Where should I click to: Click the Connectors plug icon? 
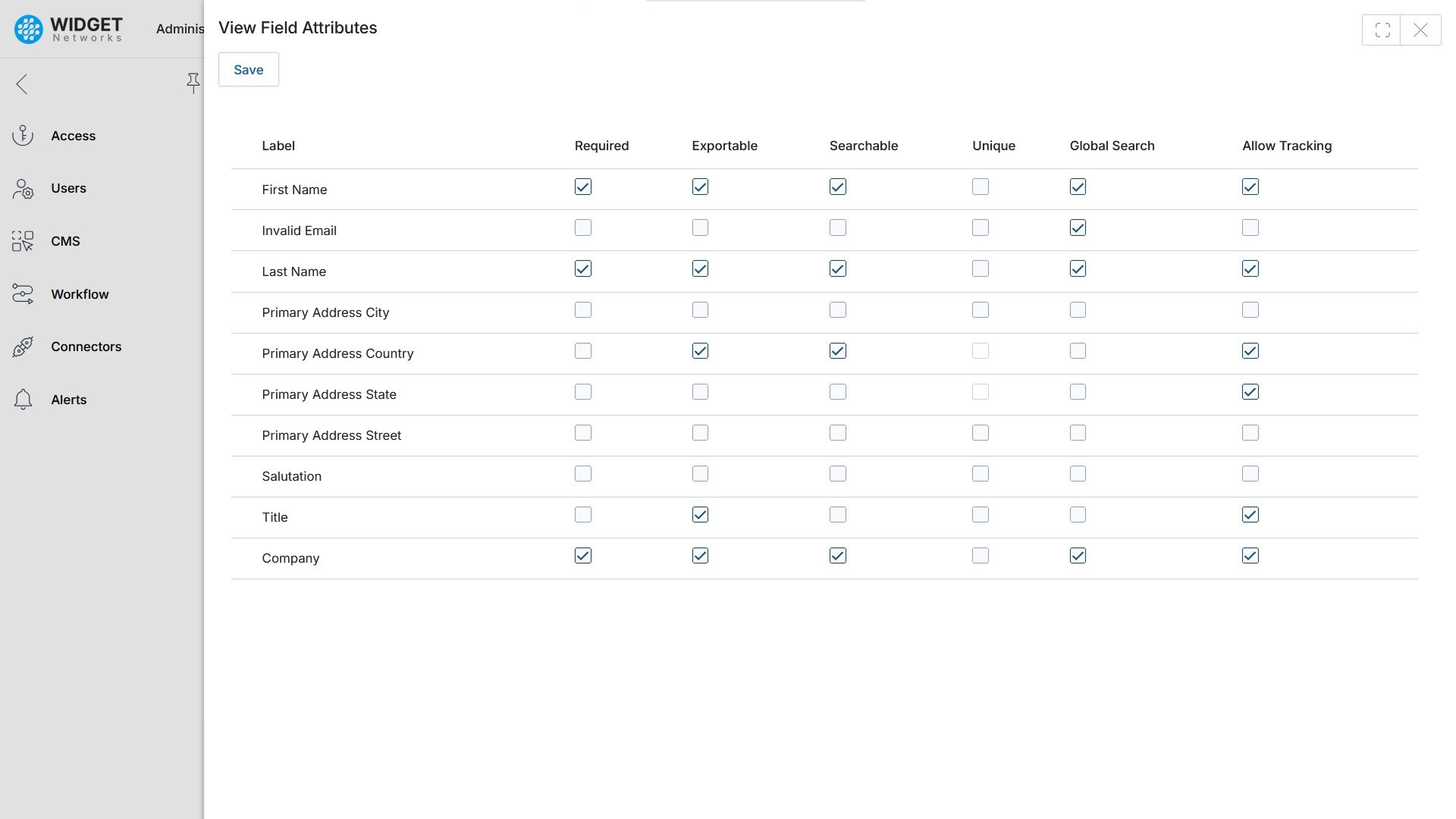[x=23, y=347]
